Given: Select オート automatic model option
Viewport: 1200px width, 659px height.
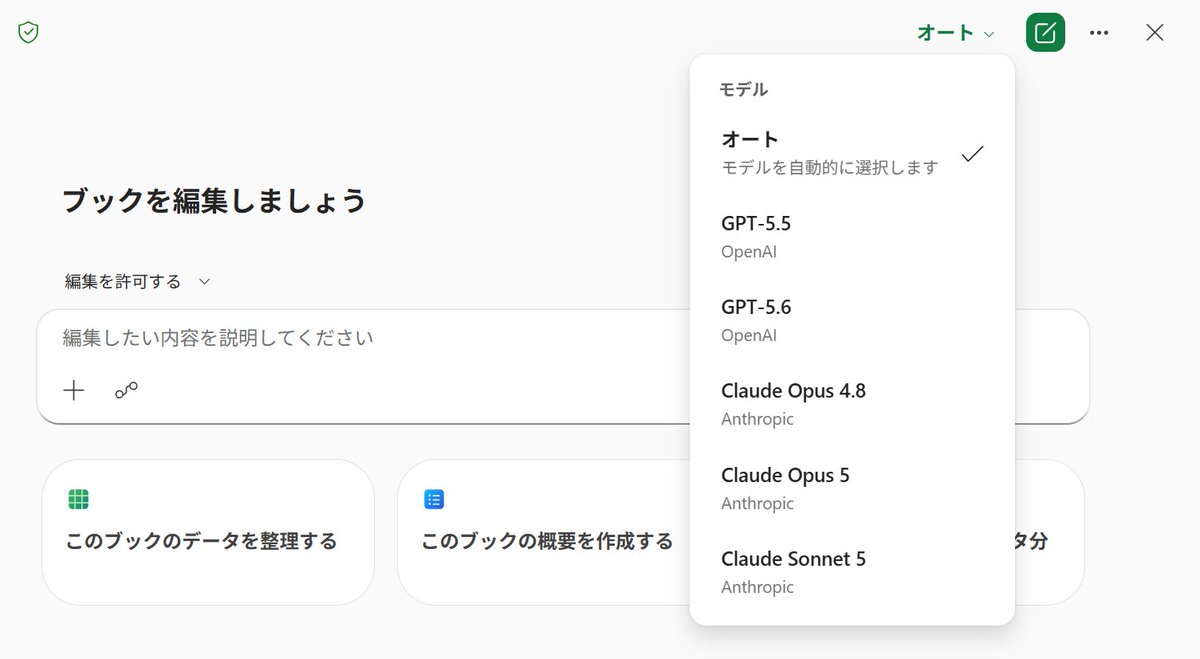Looking at the screenshot, I should tap(852, 153).
